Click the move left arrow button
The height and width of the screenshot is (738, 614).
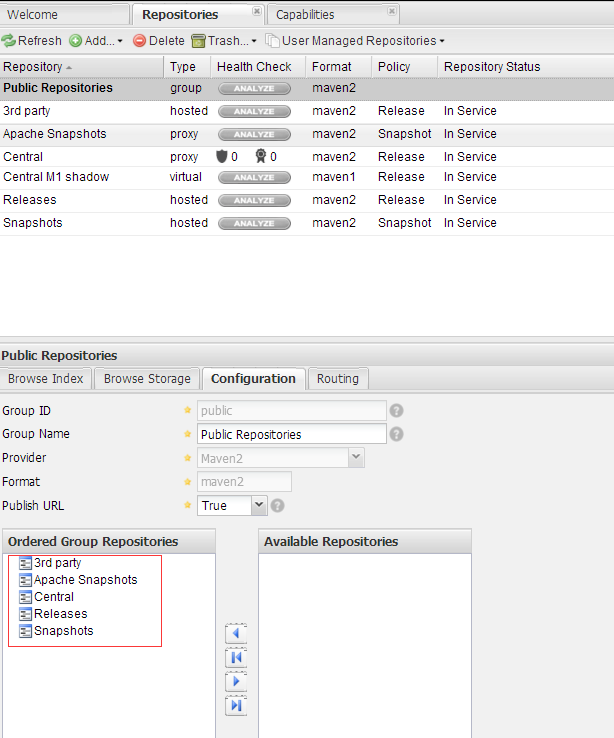pos(236,634)
